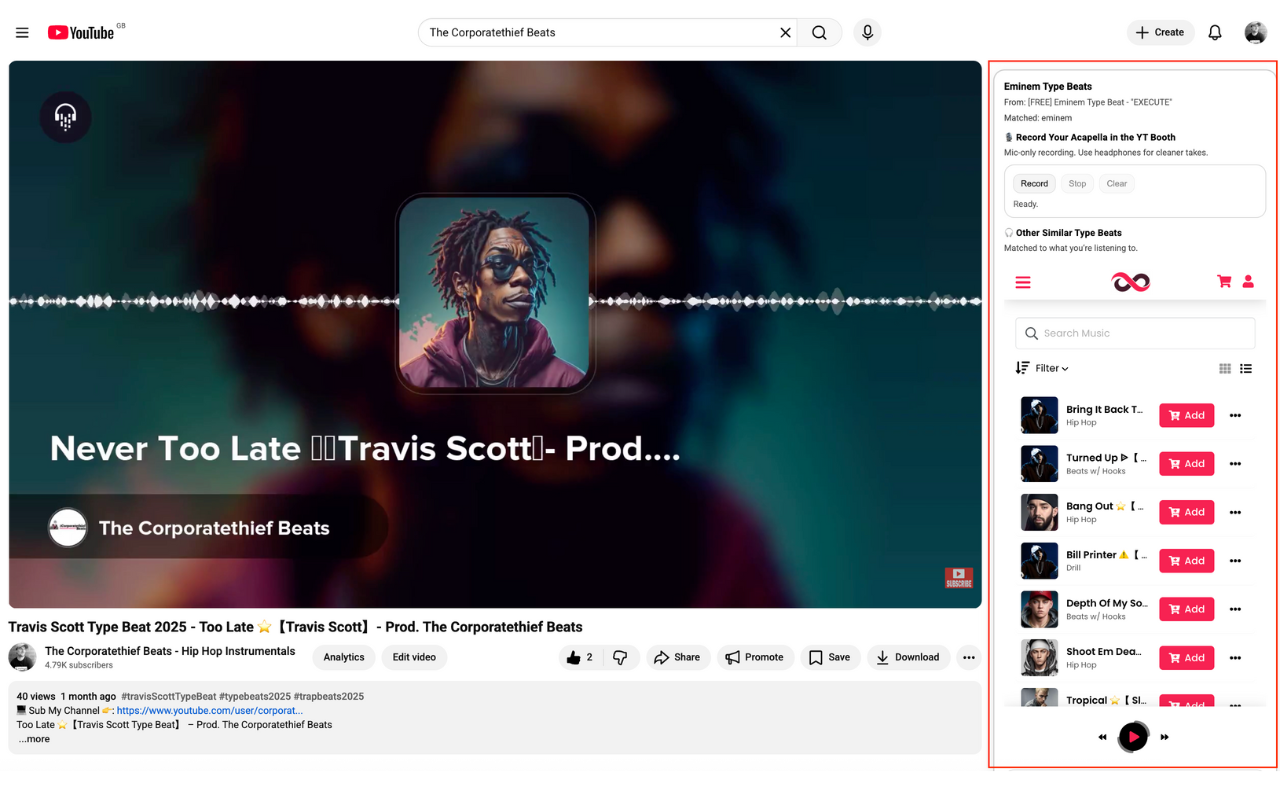This screenshot has width=1280, height=800.
Task: Open options menu for Bring It Back
Action: pos(1235,416)
